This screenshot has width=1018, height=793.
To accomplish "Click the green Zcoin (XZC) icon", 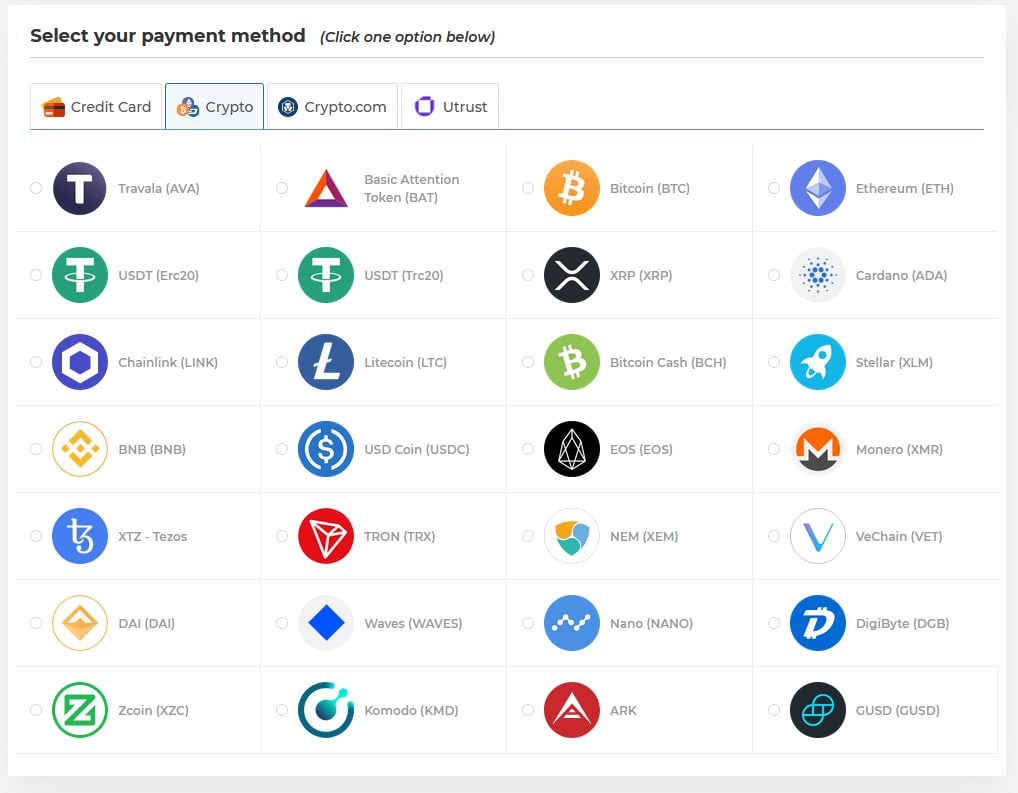I will tap(80, 711).
